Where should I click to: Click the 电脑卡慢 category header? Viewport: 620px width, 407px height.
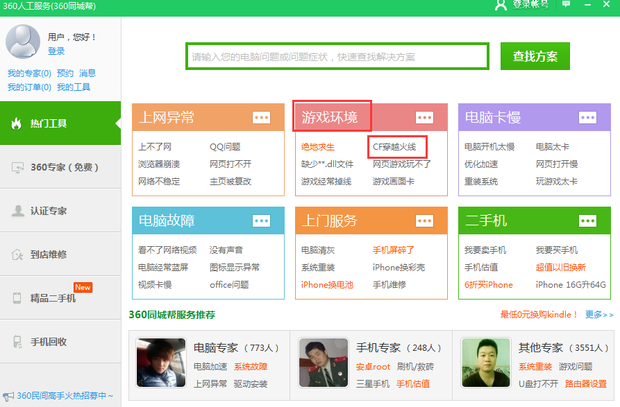pos(535,117)
